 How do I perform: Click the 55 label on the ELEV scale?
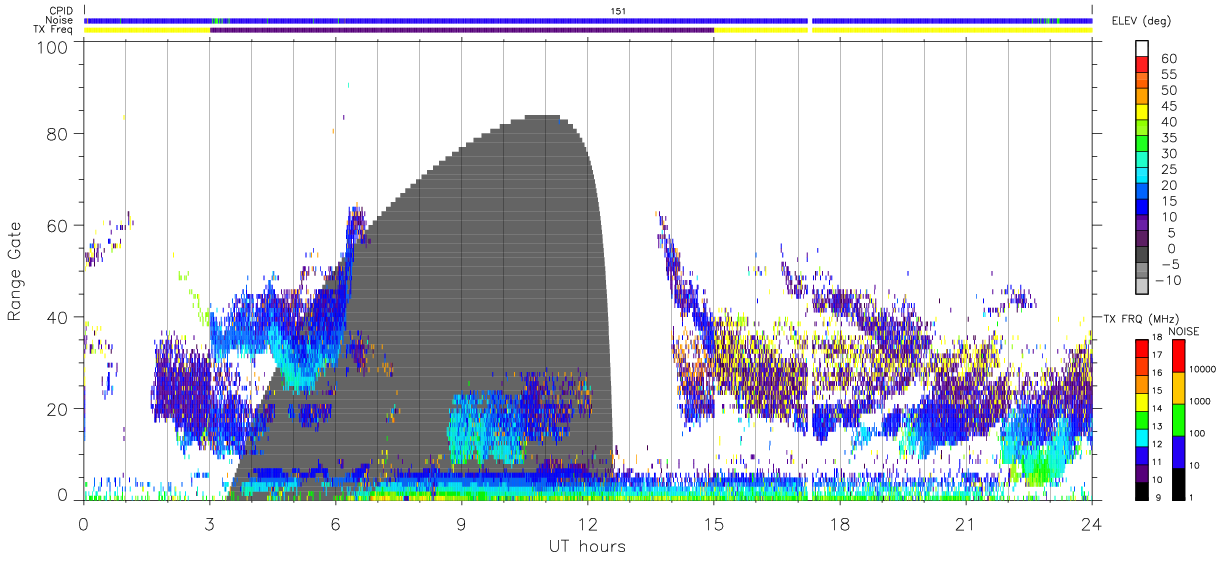point(1168,75)
